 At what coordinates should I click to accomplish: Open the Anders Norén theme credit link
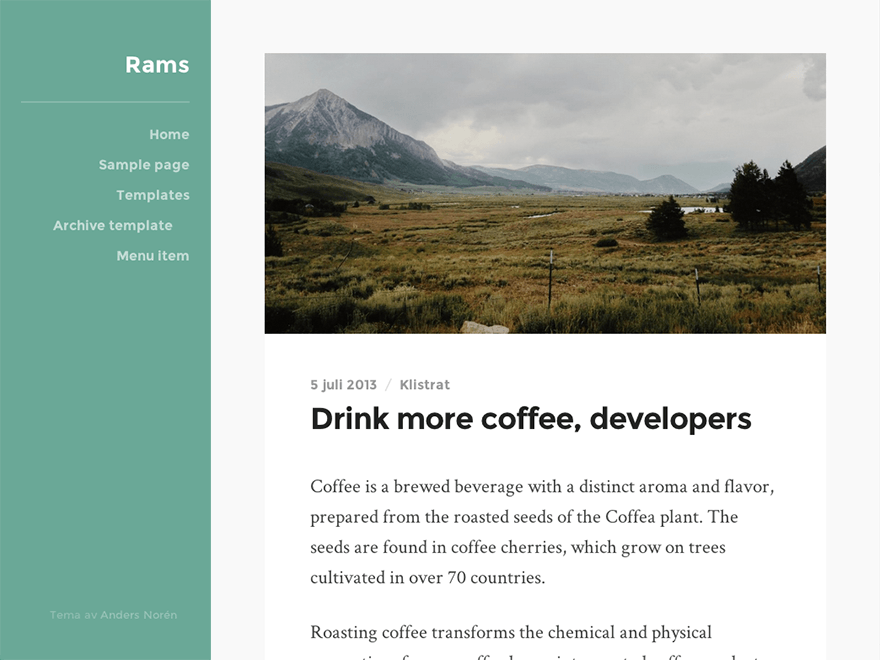pos(140,614)
